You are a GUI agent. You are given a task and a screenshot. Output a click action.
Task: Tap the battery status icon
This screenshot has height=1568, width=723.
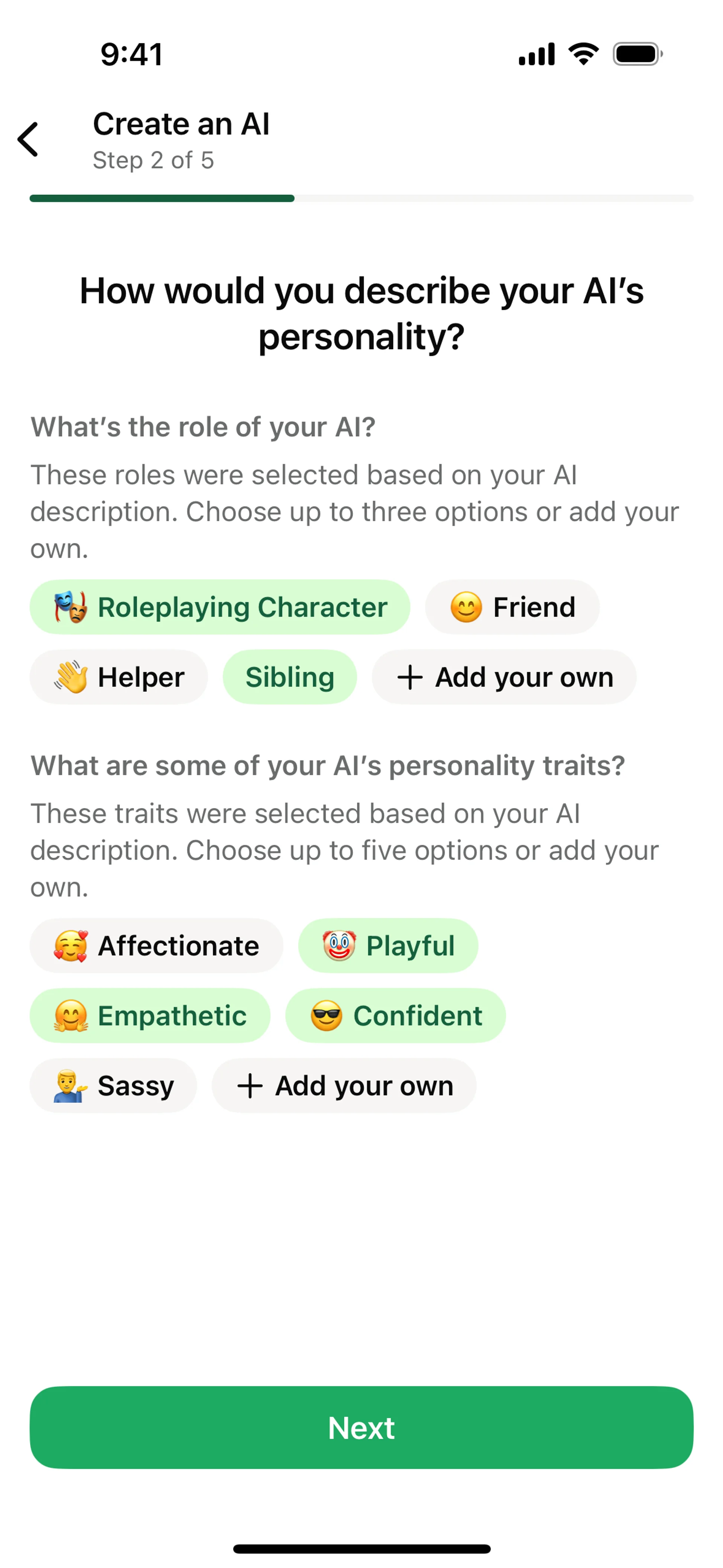click(x=637, y=54)
